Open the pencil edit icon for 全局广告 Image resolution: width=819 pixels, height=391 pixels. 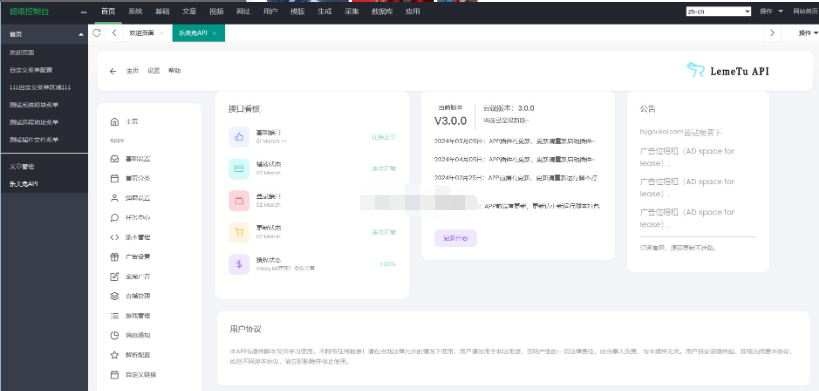click(x=115, y=277)
